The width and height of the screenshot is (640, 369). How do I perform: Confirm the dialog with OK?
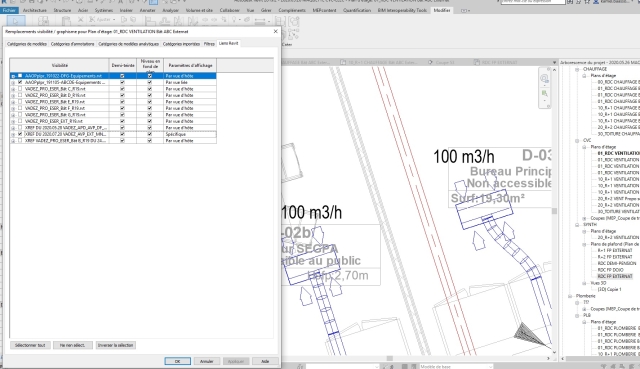[178, 361]
